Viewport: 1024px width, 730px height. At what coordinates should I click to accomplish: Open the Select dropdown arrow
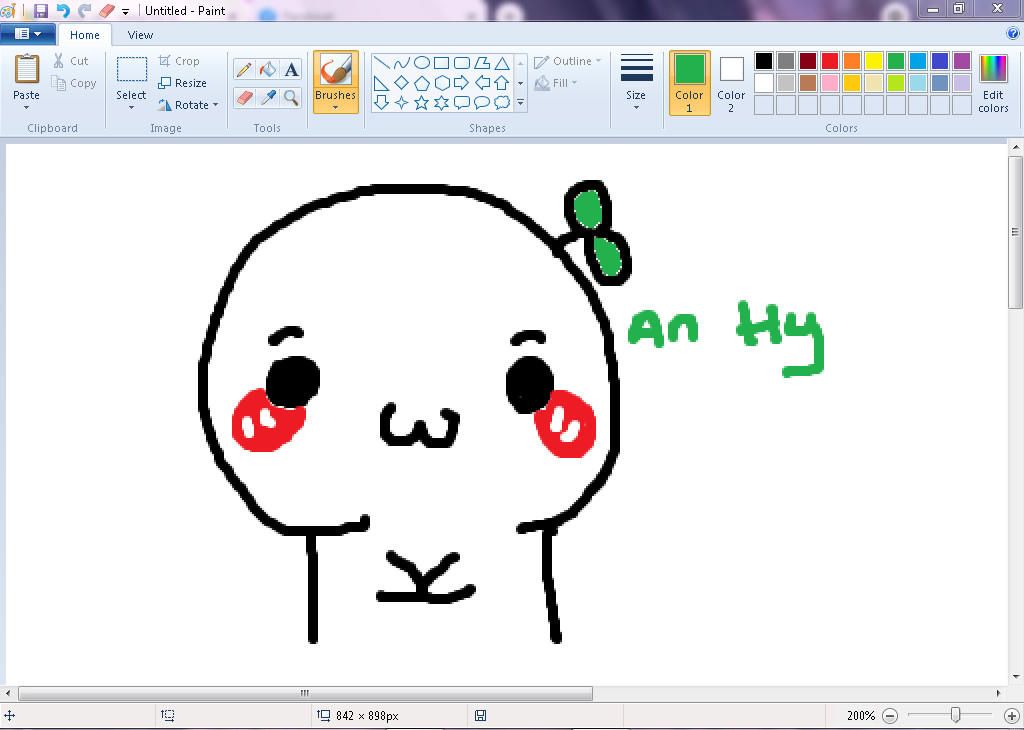131,107
